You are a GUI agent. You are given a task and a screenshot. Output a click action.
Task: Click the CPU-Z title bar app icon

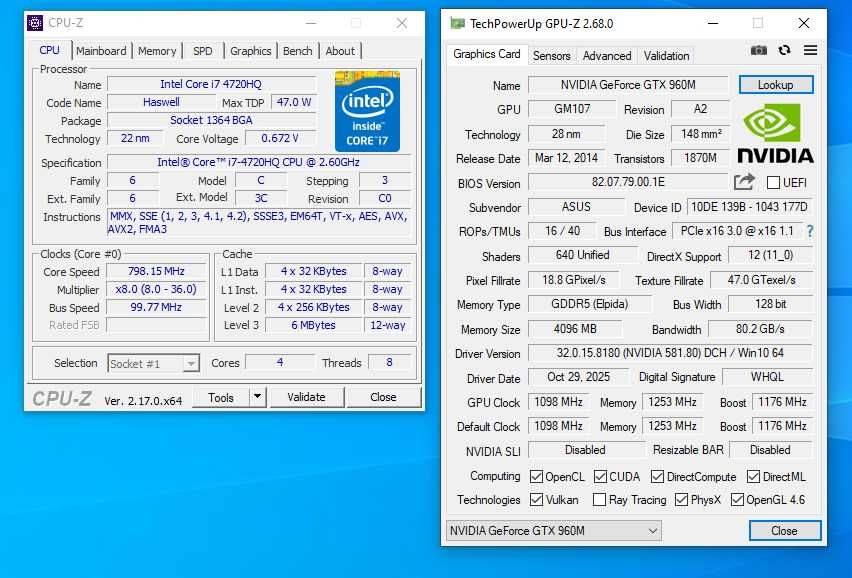coord(35,23)
